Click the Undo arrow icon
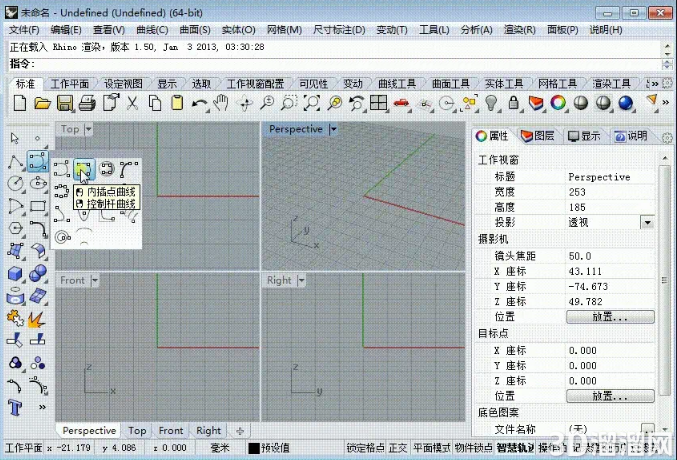 pos(199,104)
